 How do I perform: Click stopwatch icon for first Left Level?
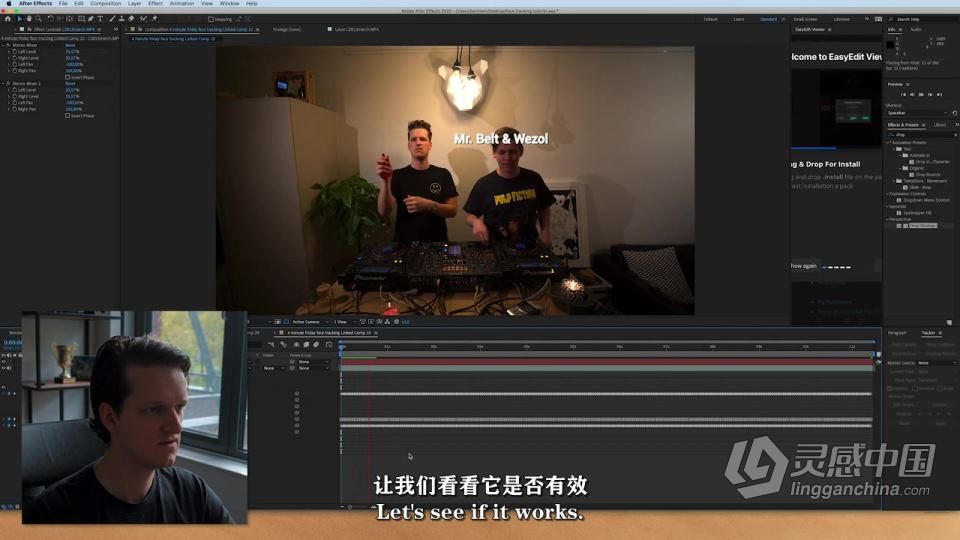15,51
